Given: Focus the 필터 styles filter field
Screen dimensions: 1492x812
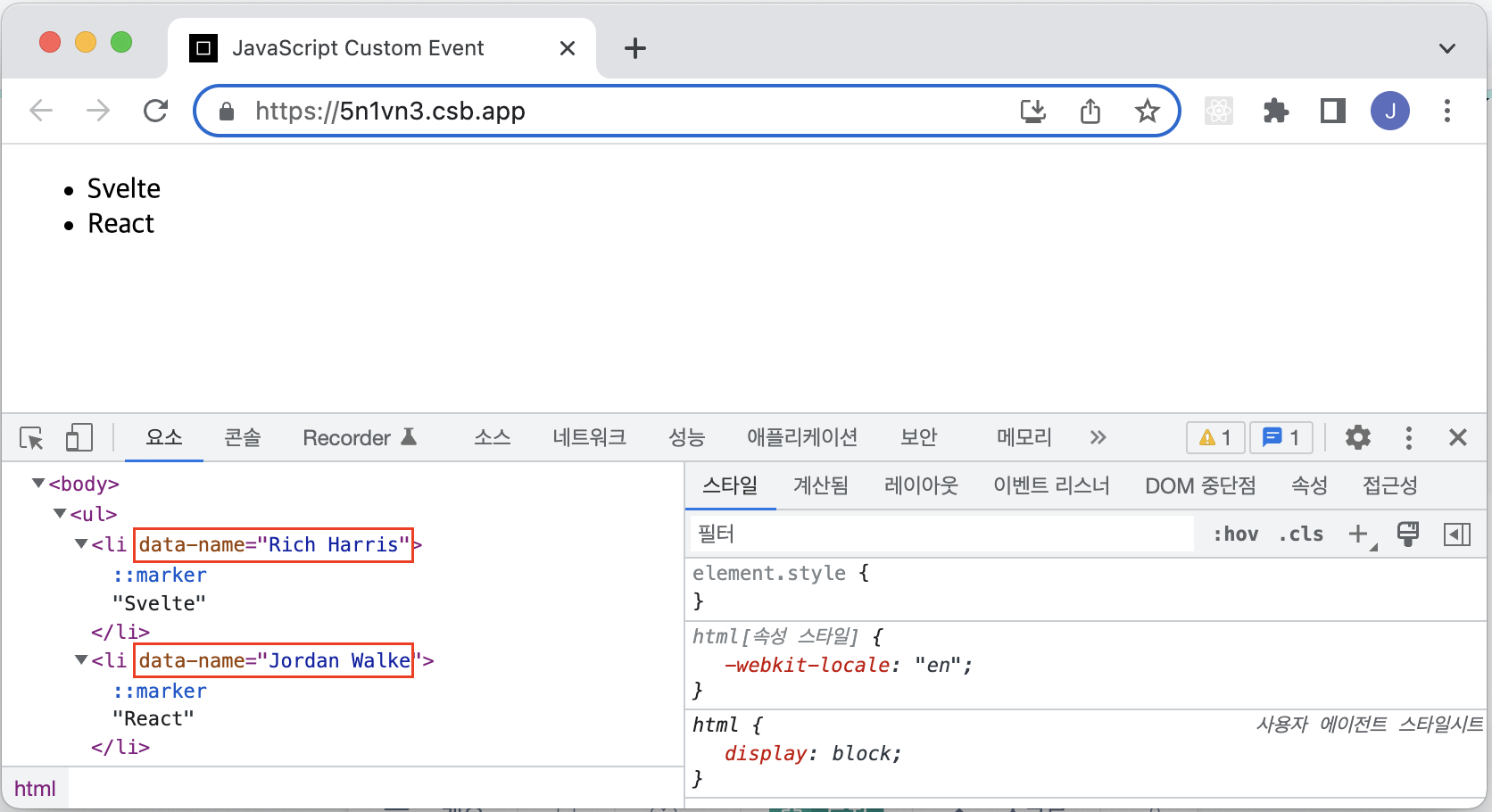Looking at the screenshot, I should coord(942,534).
